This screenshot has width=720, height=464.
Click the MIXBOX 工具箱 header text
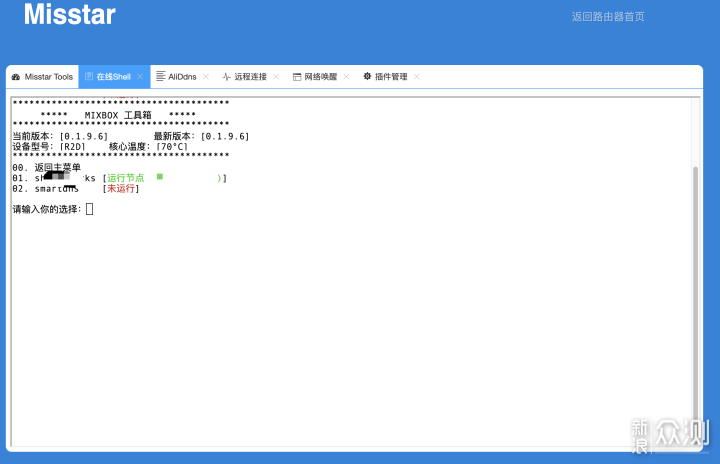pyautogui.click(x=118, y=115)
